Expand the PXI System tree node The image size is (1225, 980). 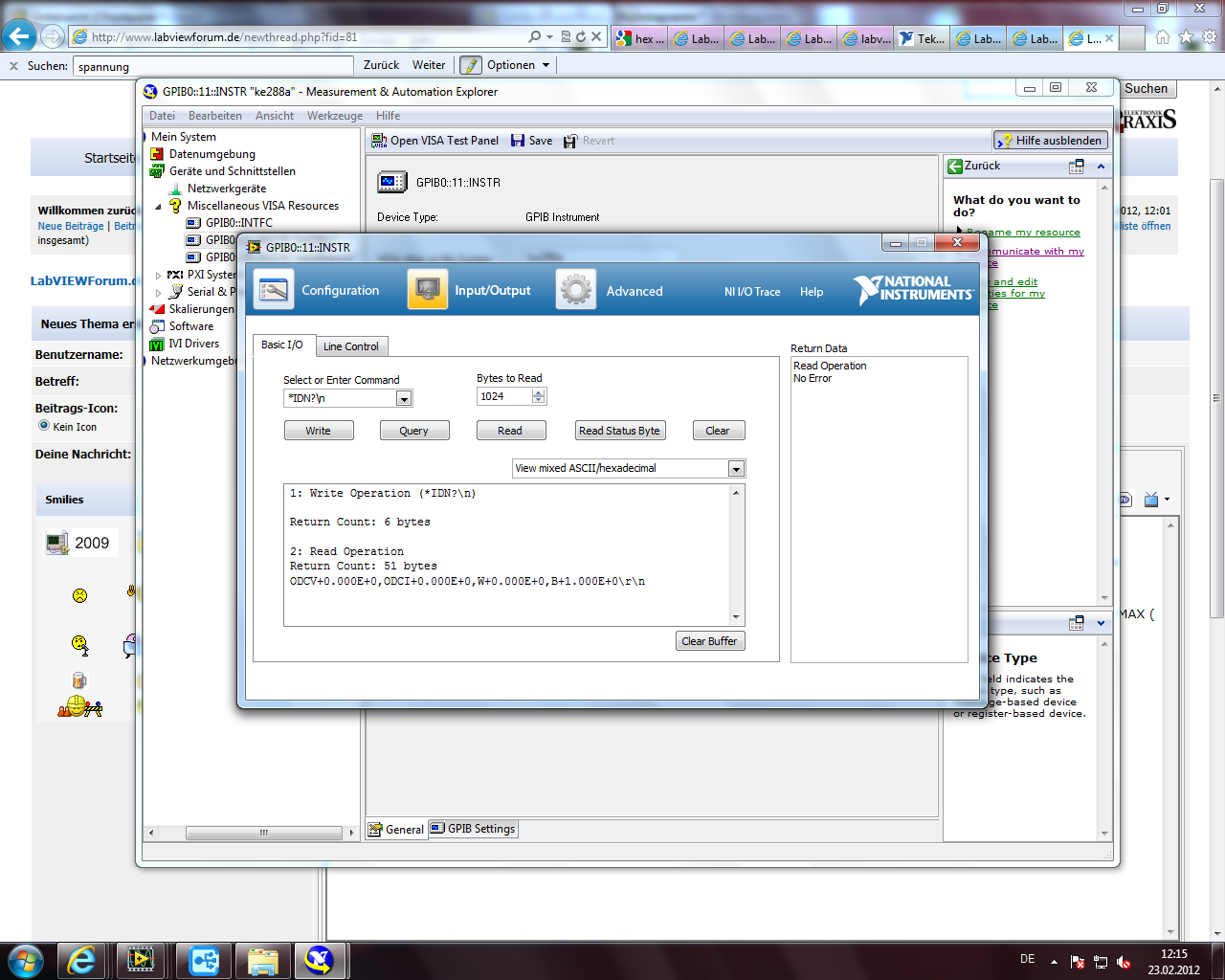pos(159,276)
